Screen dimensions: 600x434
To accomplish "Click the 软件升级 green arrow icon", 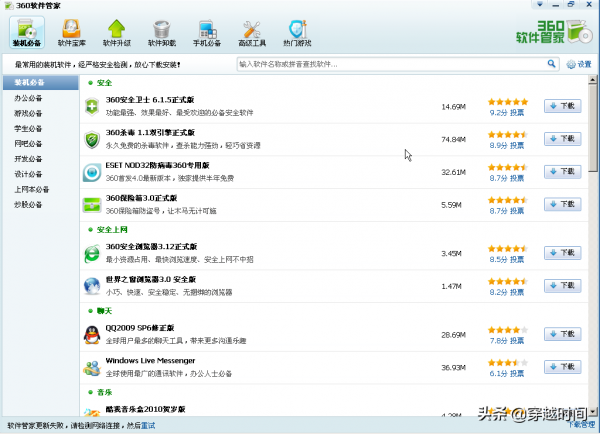I will (x=116, y=32).
